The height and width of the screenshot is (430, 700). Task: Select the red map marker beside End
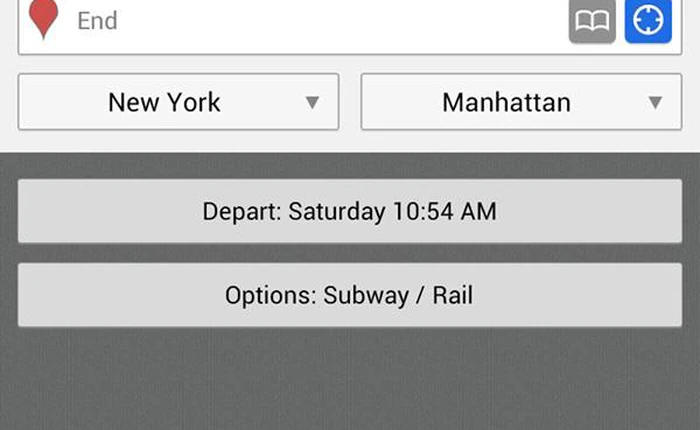pyautogui.click(x=43, y=19)
